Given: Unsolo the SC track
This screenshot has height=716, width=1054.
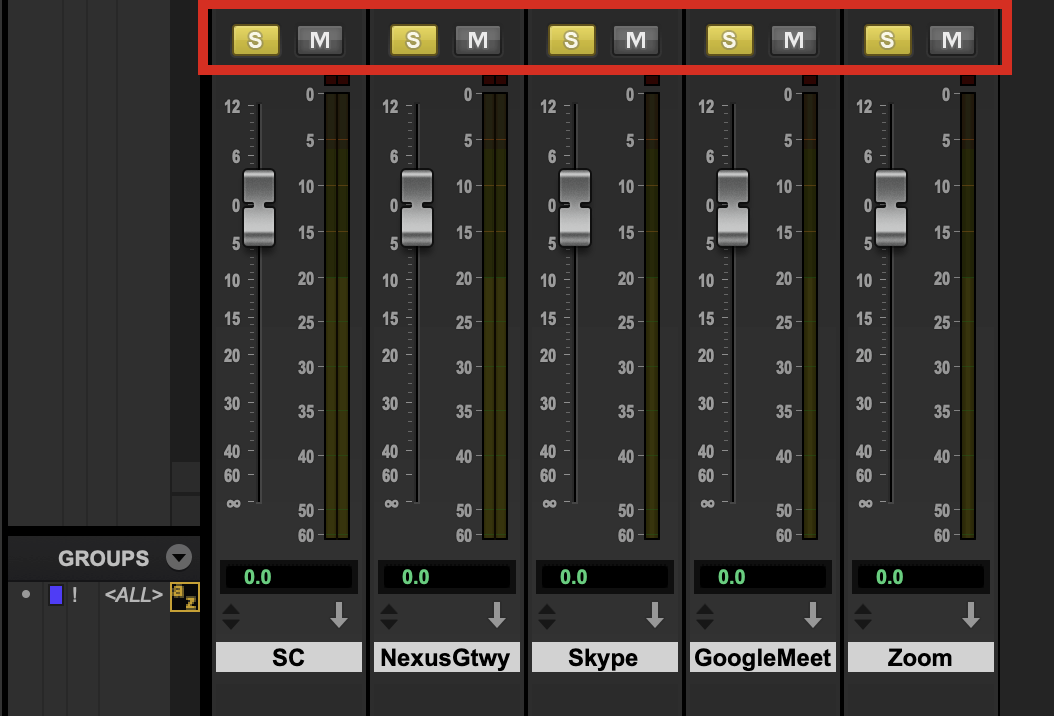Looking at the screenshot, I should pyautogui.click(x=255, y=40).
